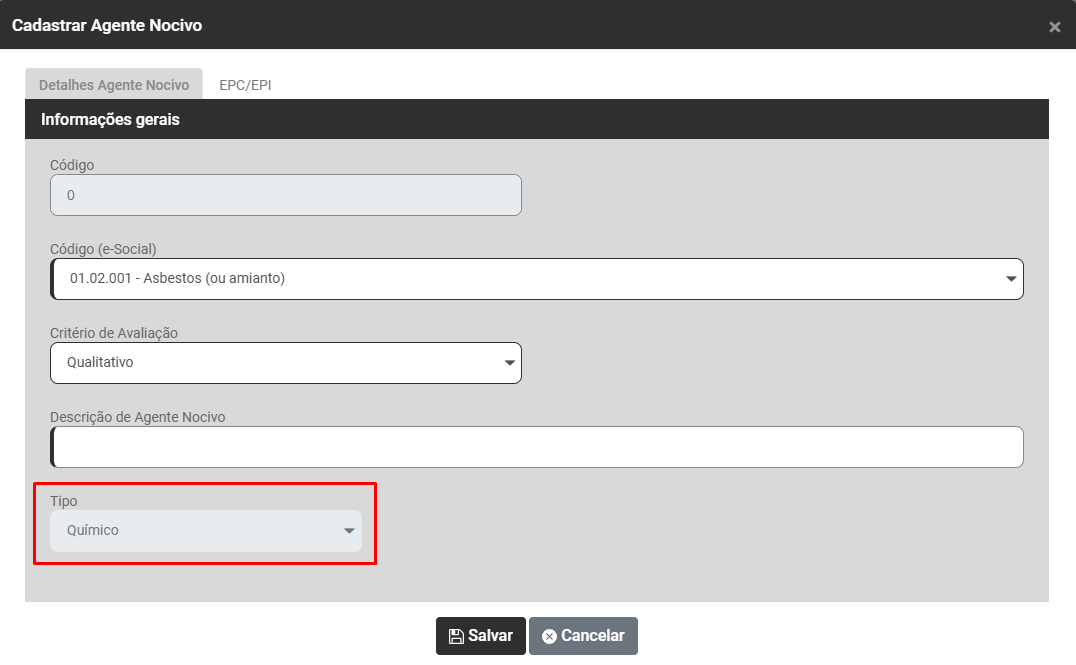
Task: Open the Código (e-Social) dropdown arrow
Action: 1010,279
